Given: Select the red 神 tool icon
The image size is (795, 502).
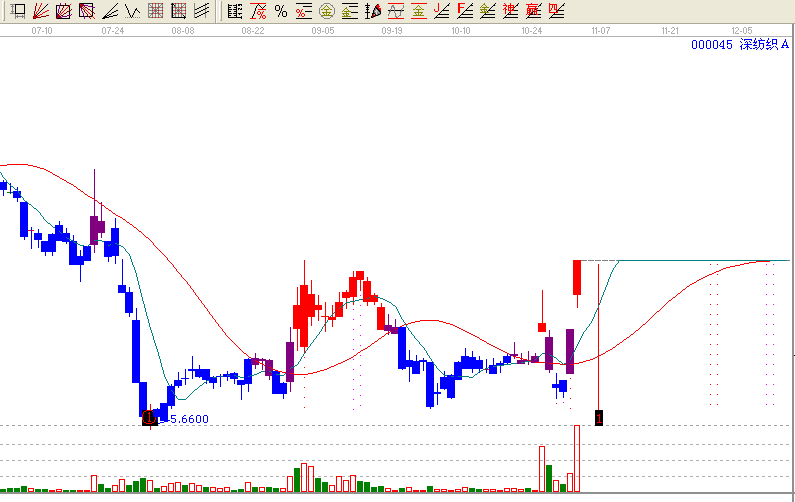Looking at the screenshot, I should coord(510,11).
